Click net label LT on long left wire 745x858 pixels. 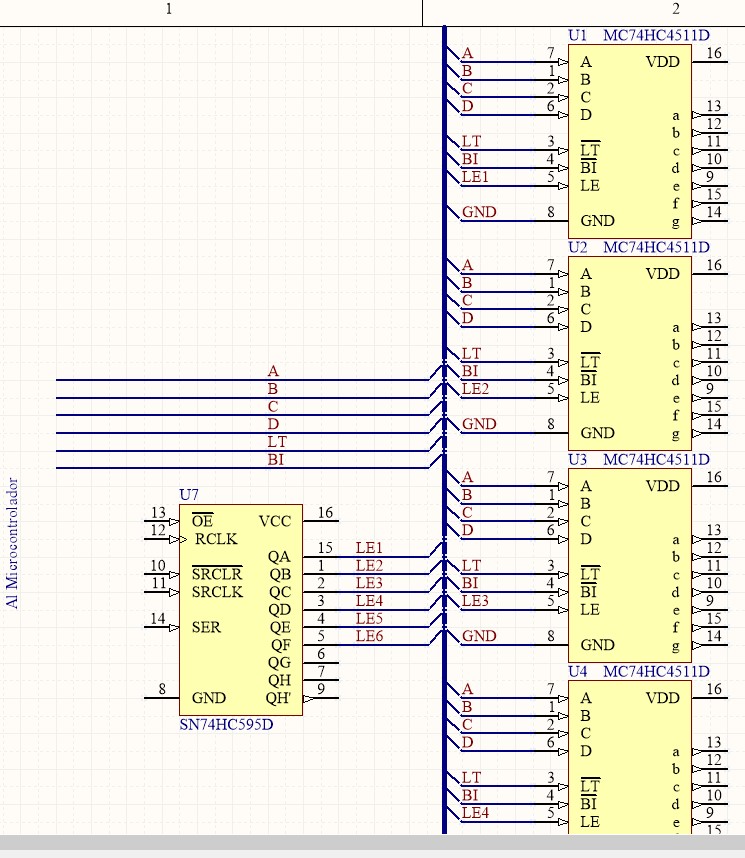tap(277, 442)
